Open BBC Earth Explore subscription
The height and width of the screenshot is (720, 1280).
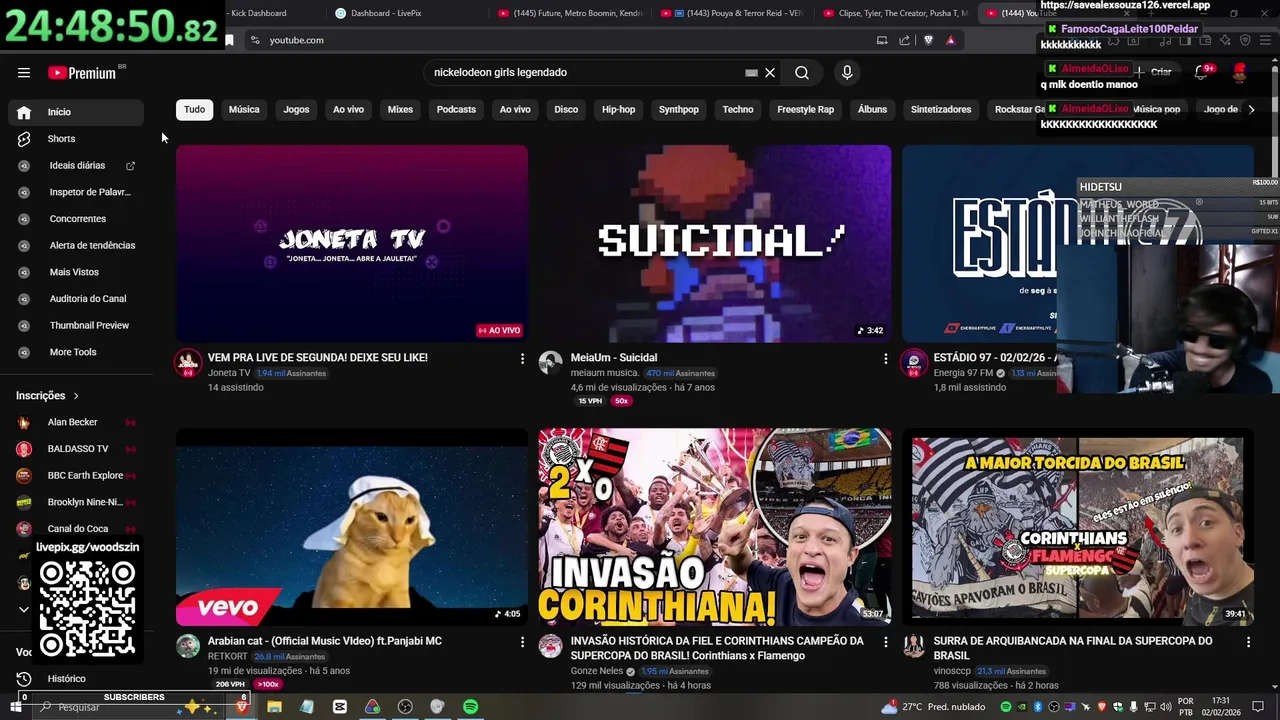coord(76,476)
